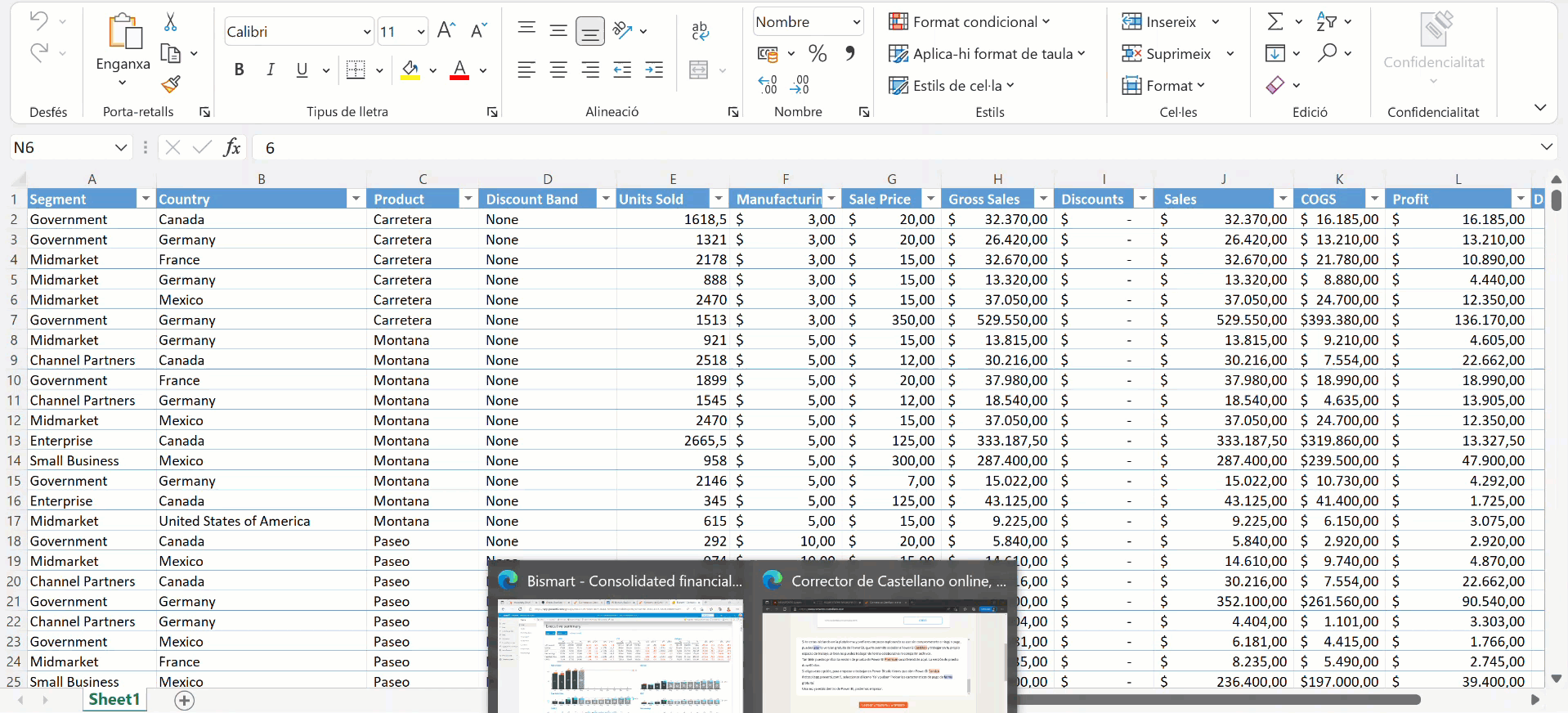Click the AutoSum sigma icon
Viewport: 1568px width, 713px height.
click(1275, 22)
